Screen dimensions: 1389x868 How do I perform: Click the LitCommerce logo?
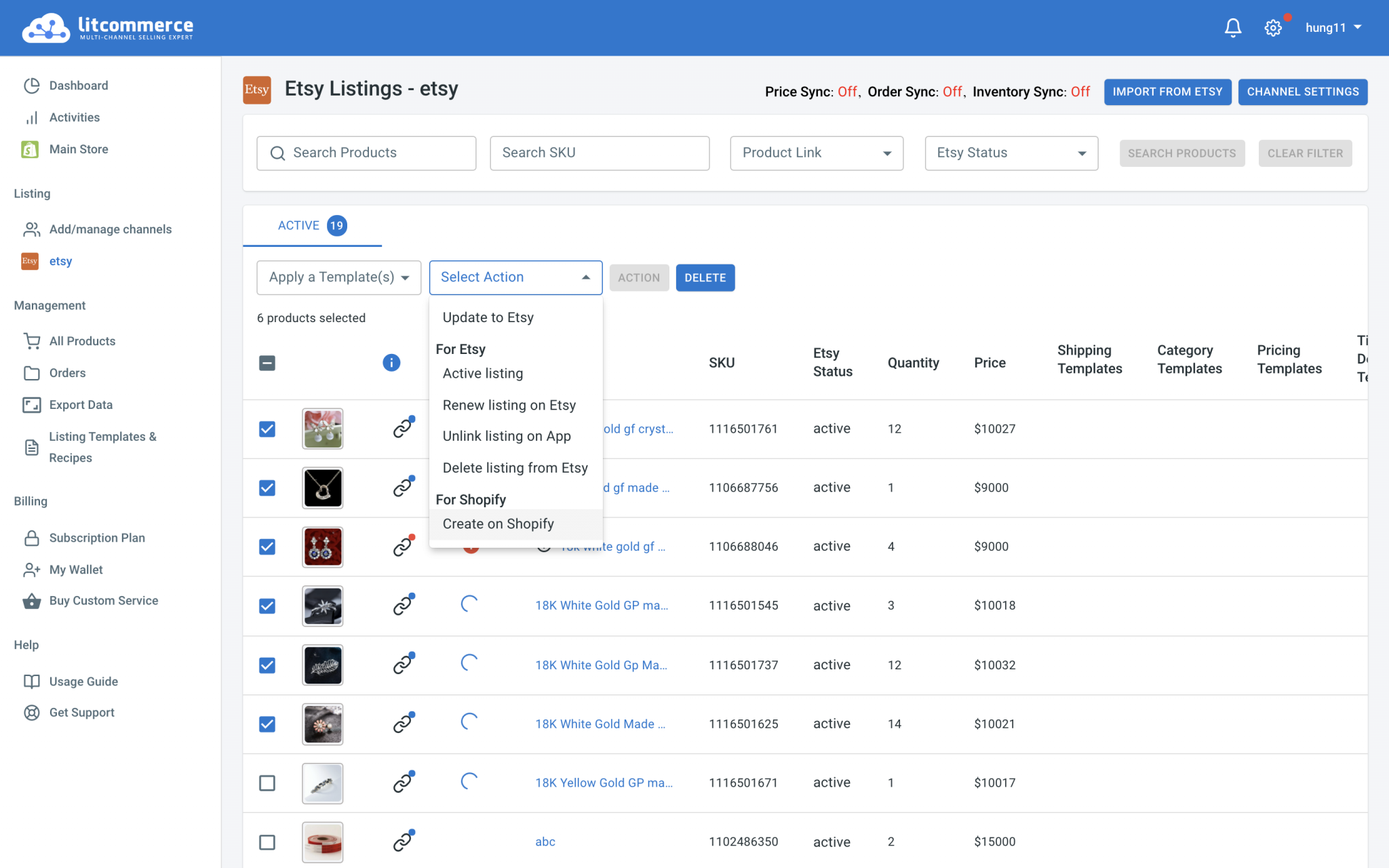pos(108,28)
